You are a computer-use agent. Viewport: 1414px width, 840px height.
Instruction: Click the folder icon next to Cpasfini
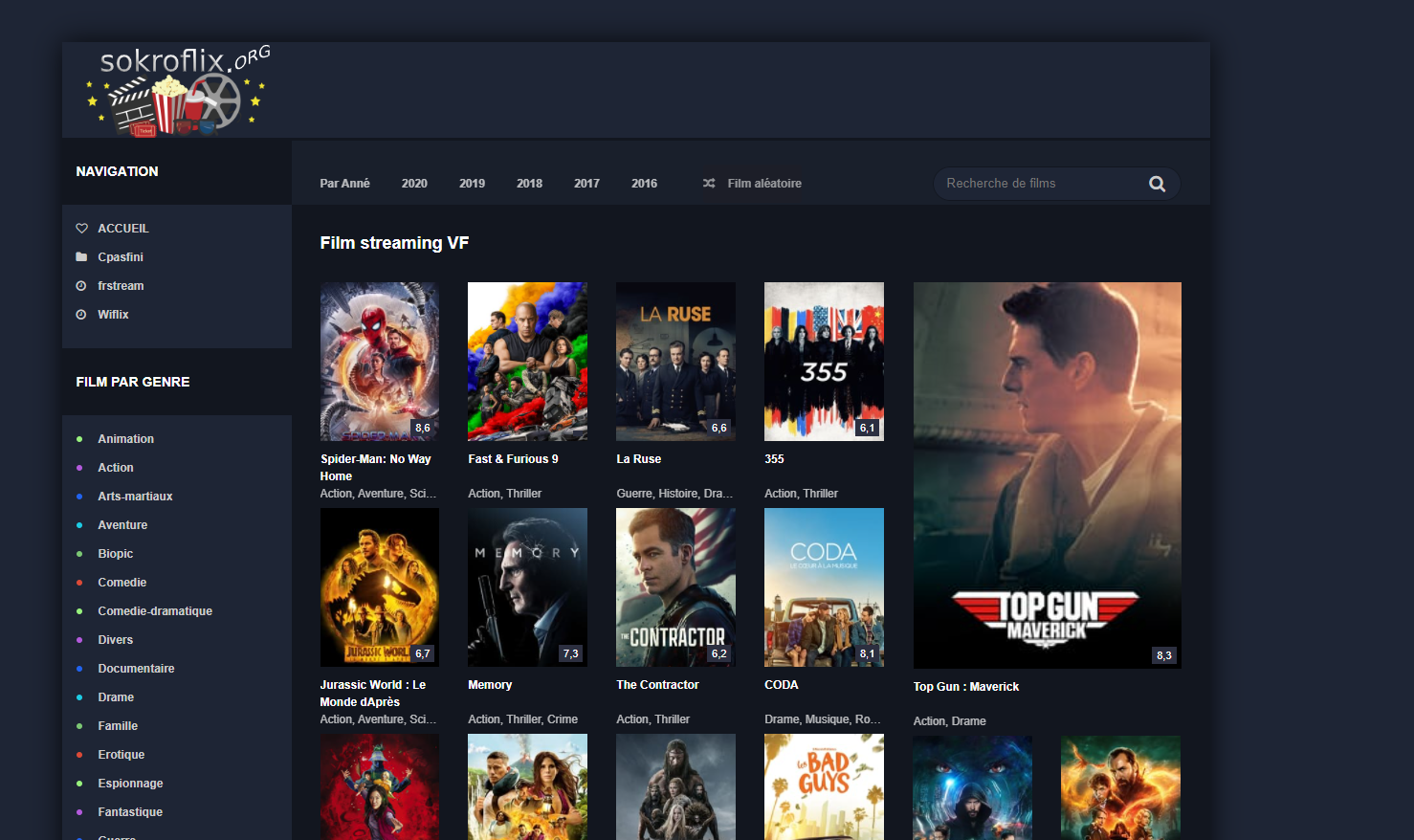pyautogui.click(x=81, y=257)
